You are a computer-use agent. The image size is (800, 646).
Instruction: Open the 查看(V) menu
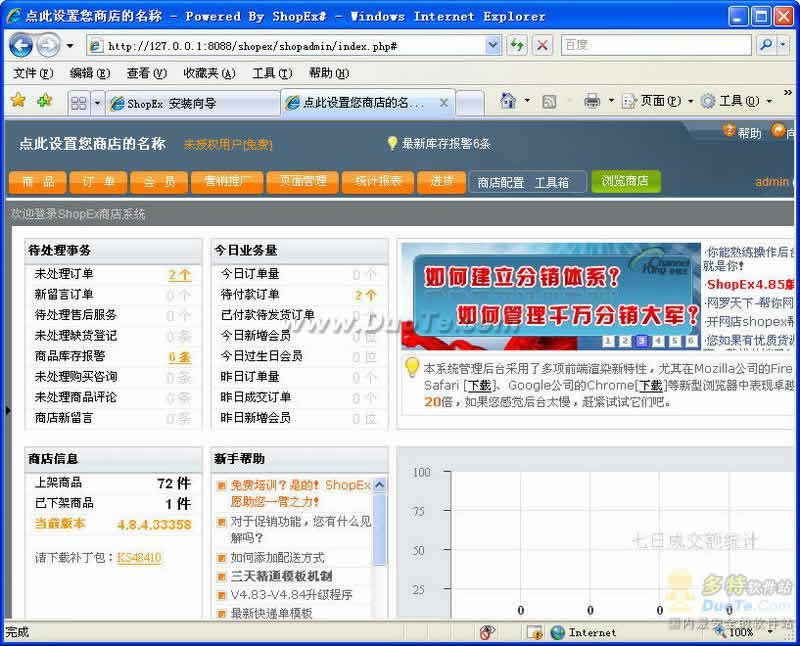(x=146, y=73)
